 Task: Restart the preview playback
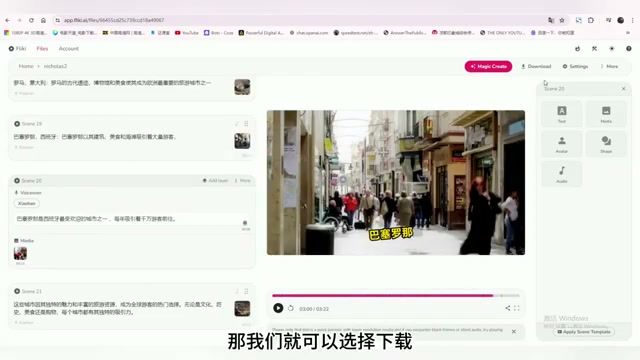(x=291, y=308)
